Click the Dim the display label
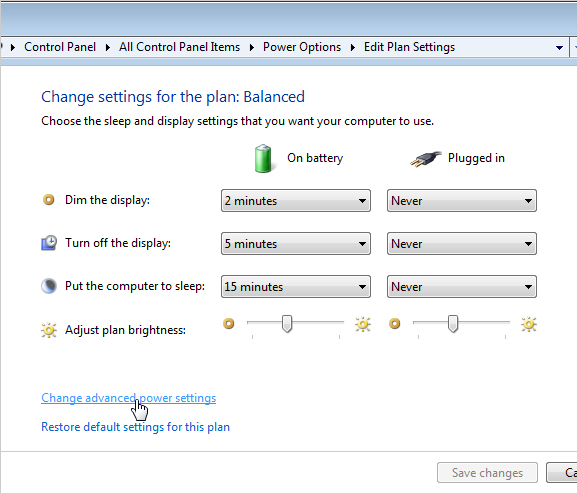The width and height of the screenshot is (577, 493). click(107, 200)
